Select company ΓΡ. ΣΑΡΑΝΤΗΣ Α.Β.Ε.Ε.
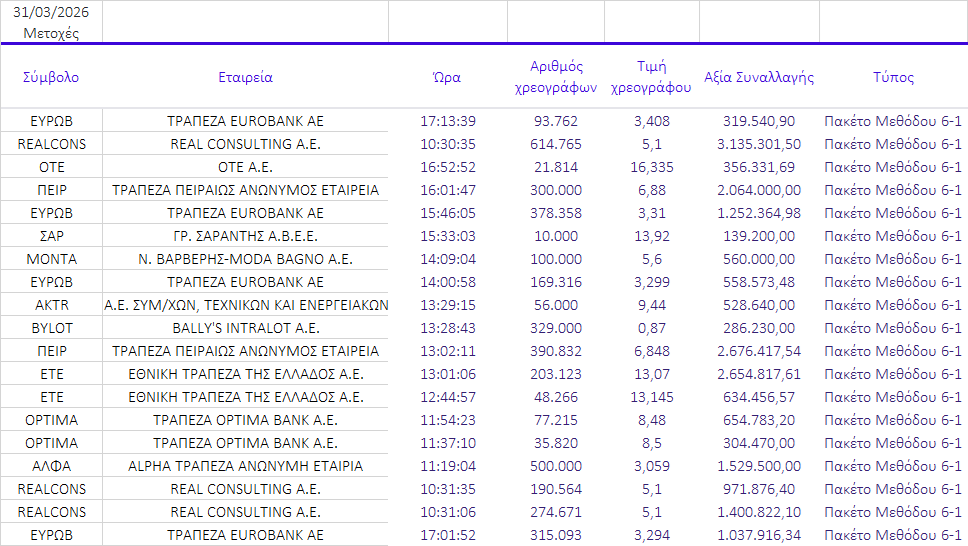This screenshot has height=546, width=968. pyautogui.click(x=245, y=236)
